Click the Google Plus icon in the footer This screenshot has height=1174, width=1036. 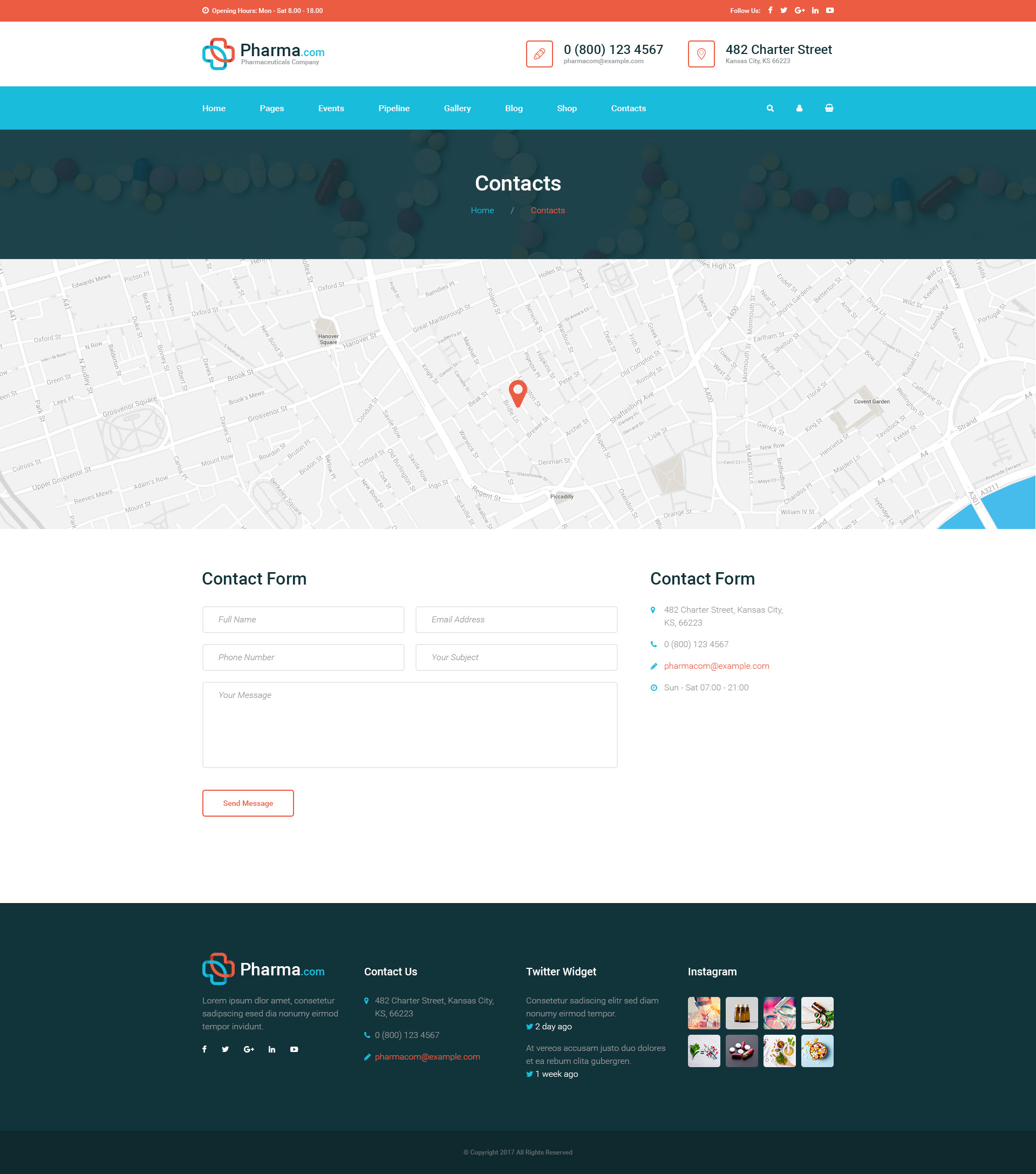coord(249,1049)
